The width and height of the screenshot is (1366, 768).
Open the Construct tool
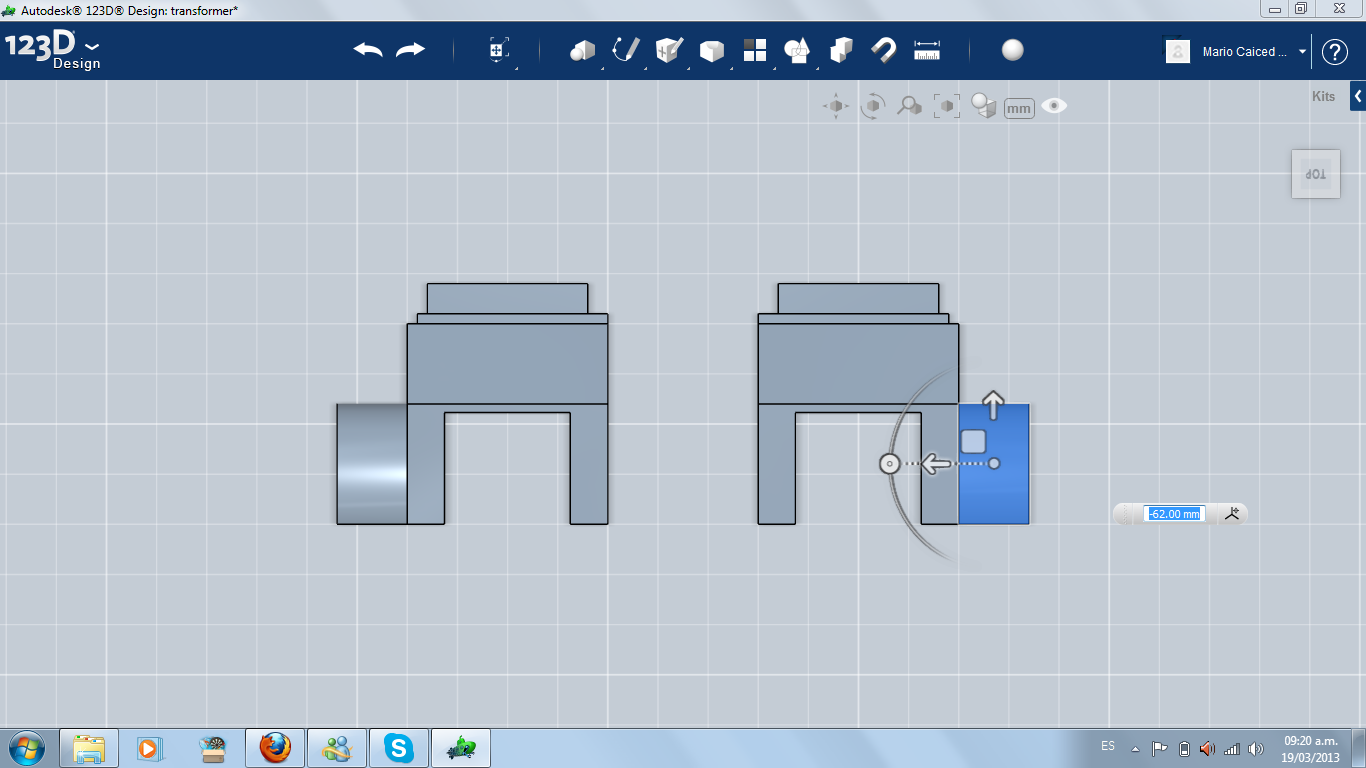pos(668,50)
